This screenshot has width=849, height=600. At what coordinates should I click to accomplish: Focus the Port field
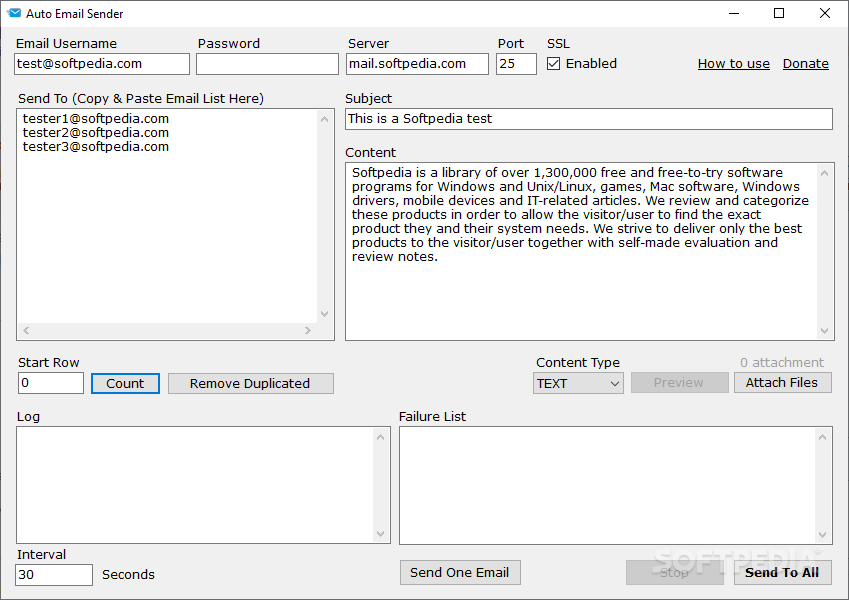click(516, 64)
